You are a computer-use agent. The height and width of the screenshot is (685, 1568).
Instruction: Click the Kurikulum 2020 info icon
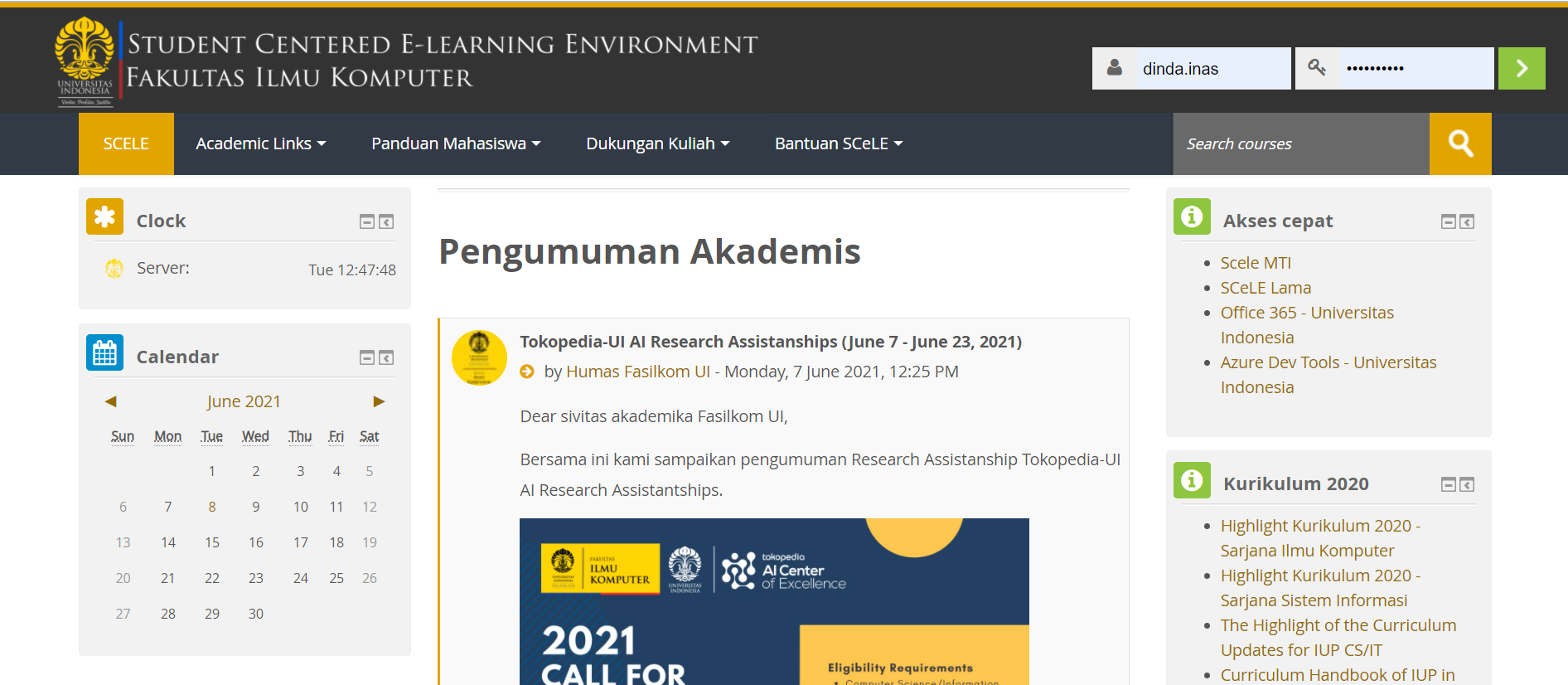pyautogui.click(x=1192, y=480)
